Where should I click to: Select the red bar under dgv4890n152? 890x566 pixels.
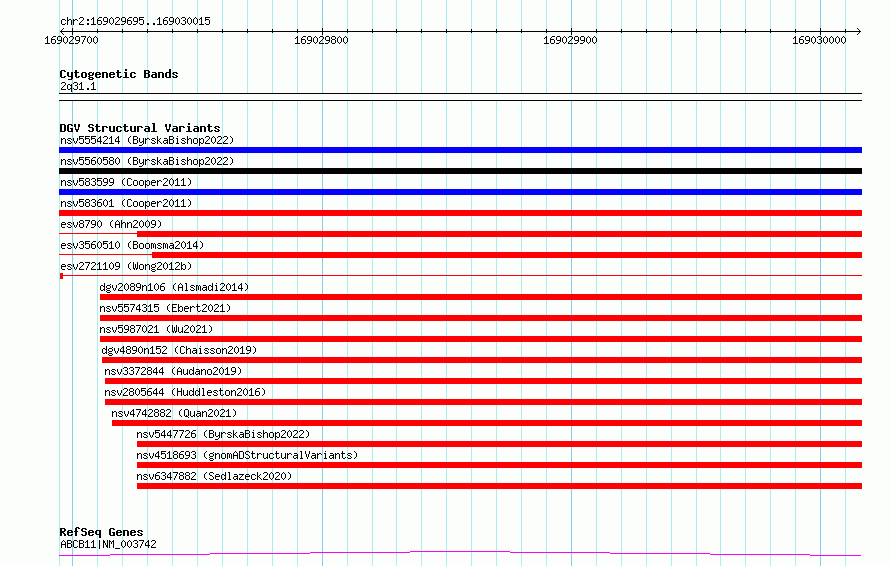(482, 360)
